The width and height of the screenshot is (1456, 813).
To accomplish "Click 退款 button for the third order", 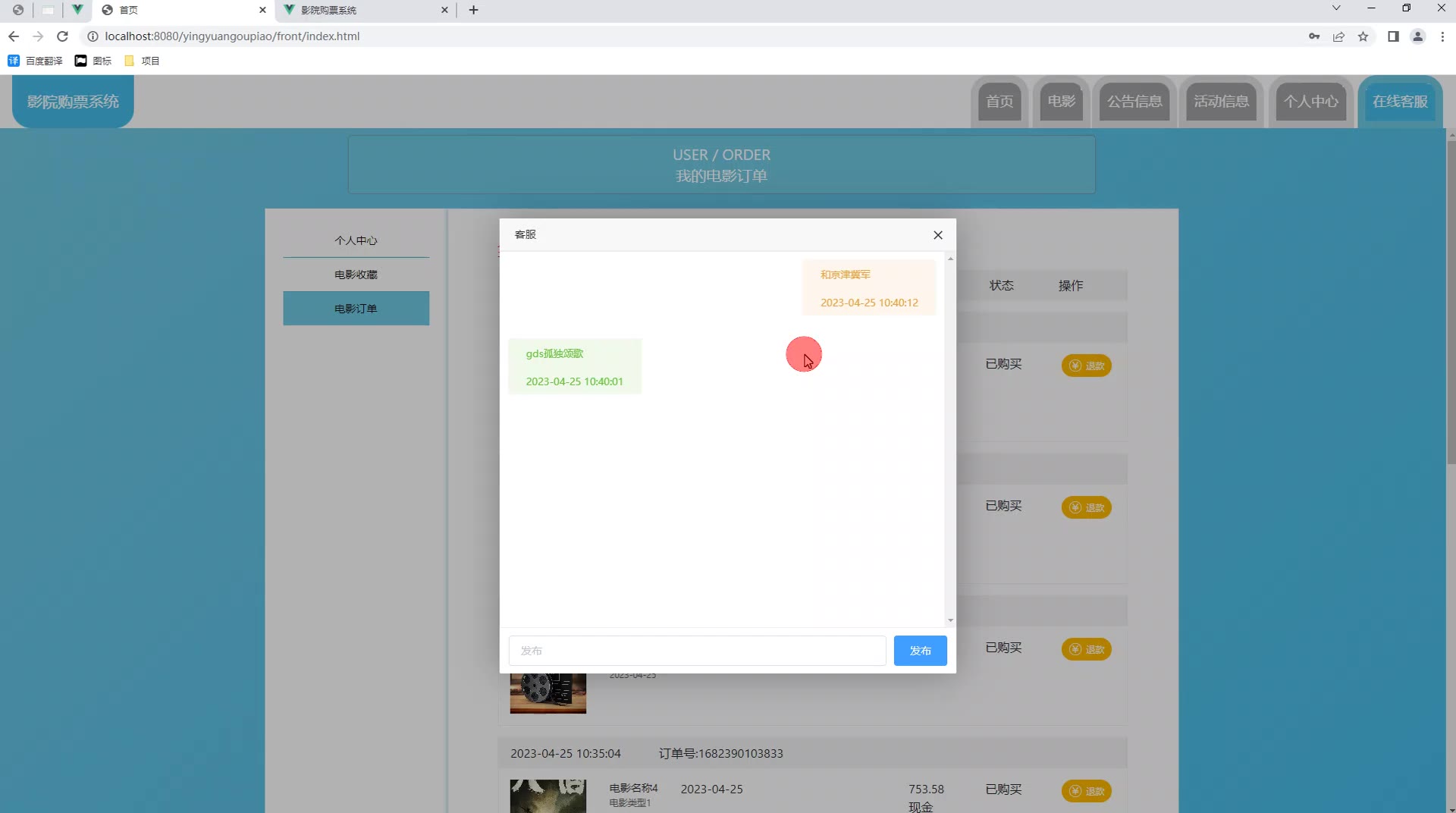I will click(x=1087, y=649).
